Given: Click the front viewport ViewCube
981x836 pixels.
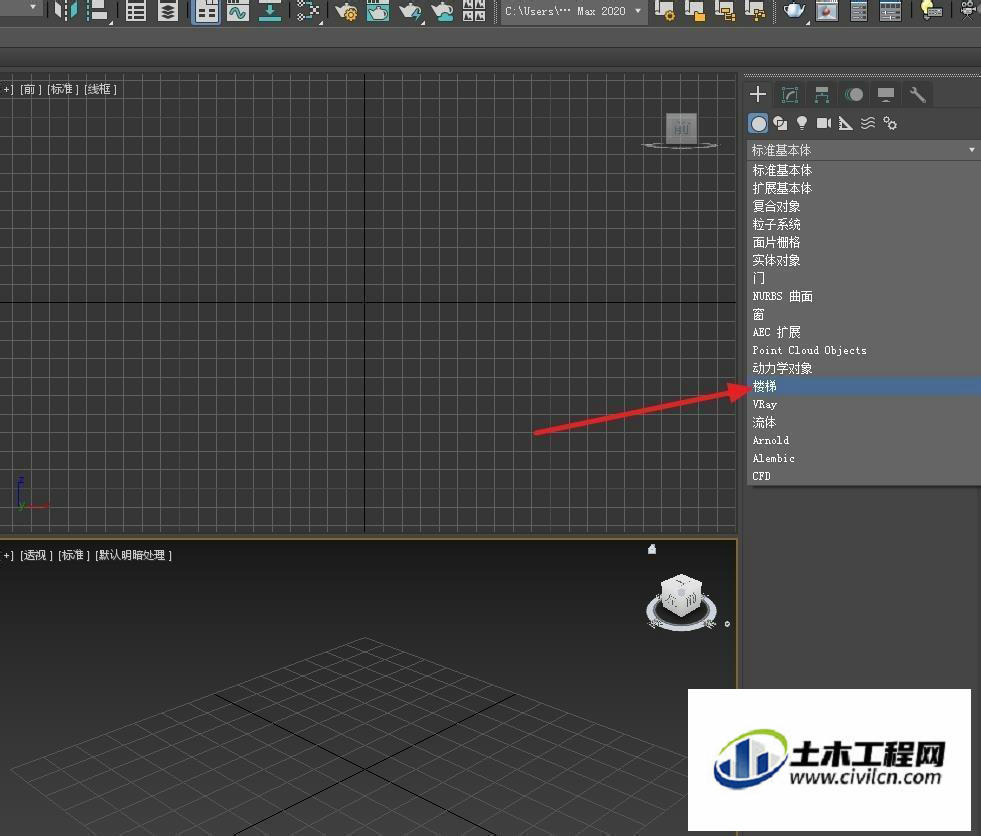Looking at the screenshot, I should coord(681,128).
